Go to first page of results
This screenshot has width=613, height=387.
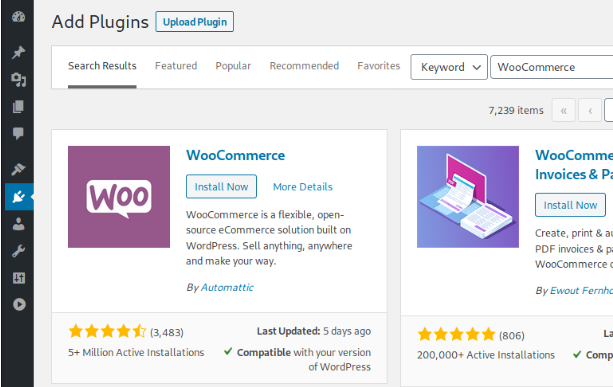[x=563, y=110]
